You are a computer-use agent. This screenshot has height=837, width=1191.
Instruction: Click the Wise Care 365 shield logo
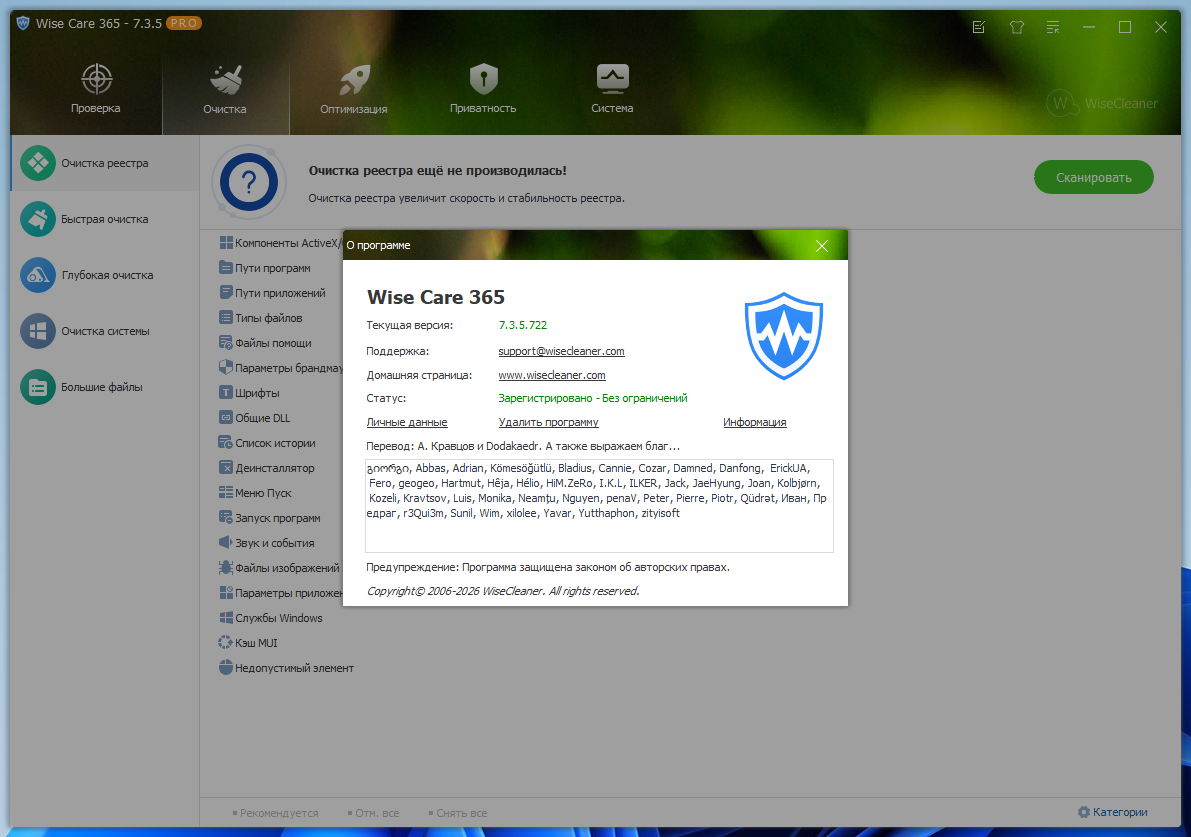tap(784, 336)
